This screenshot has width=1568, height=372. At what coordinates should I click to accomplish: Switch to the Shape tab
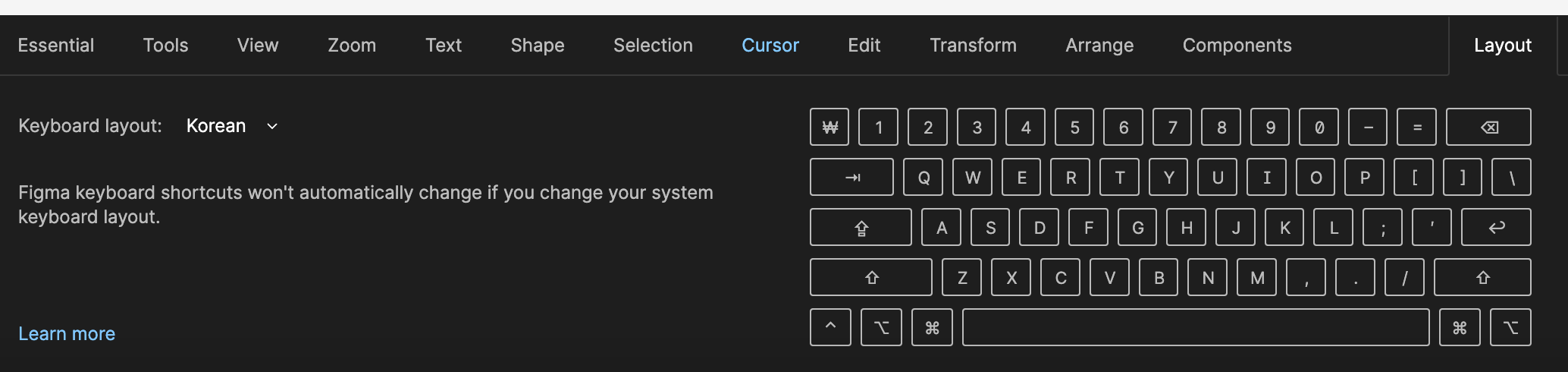(538, 45)
